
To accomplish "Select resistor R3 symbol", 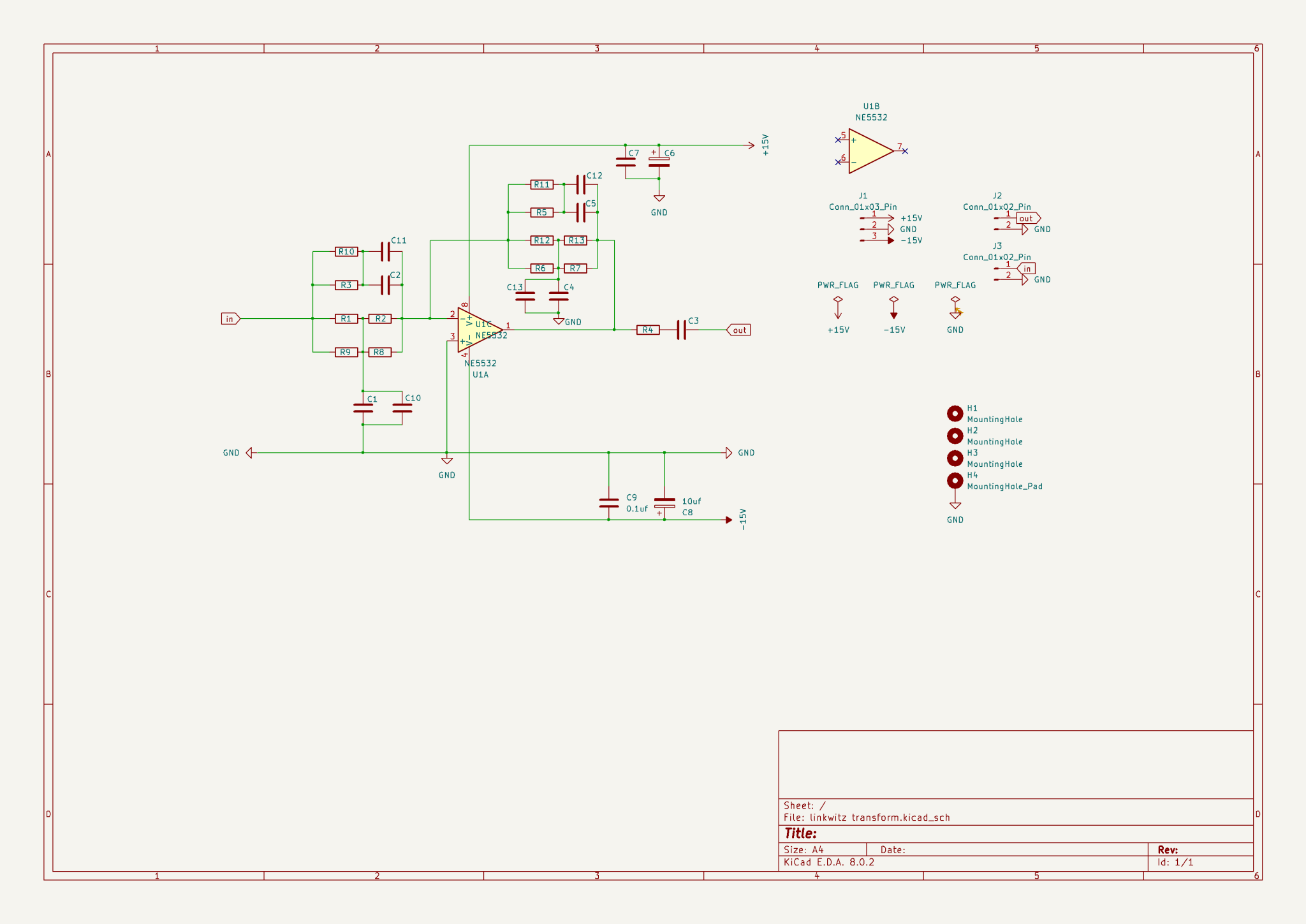I will (x=346, y=285).
